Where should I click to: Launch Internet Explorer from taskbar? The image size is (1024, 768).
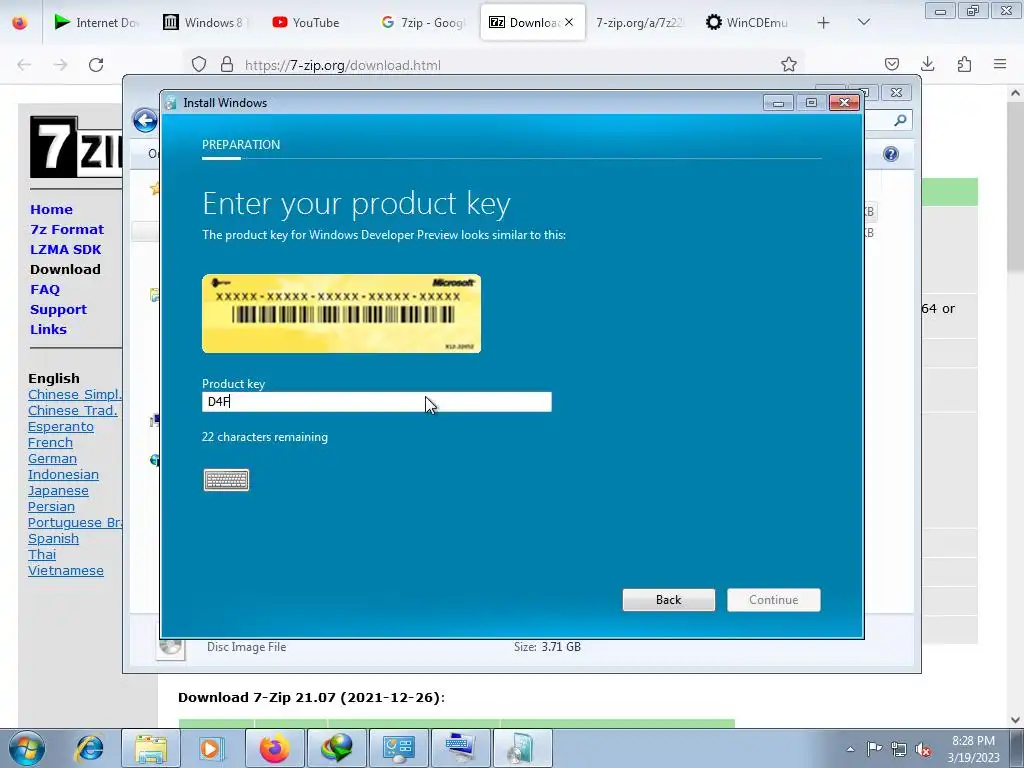89,748
